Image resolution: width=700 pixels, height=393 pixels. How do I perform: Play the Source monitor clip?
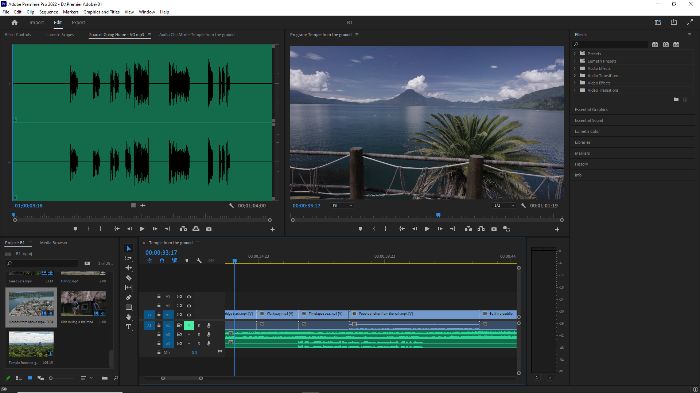142,229
